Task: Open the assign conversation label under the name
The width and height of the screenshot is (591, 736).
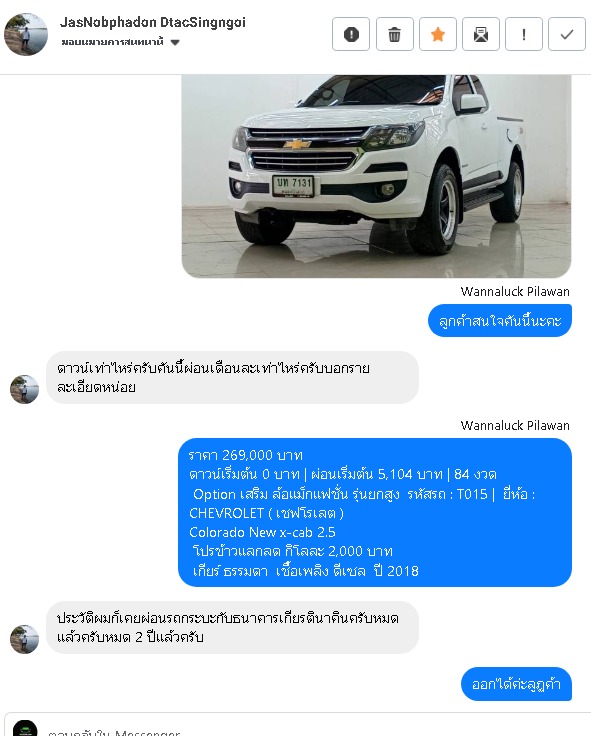Action: coord(112,42)
